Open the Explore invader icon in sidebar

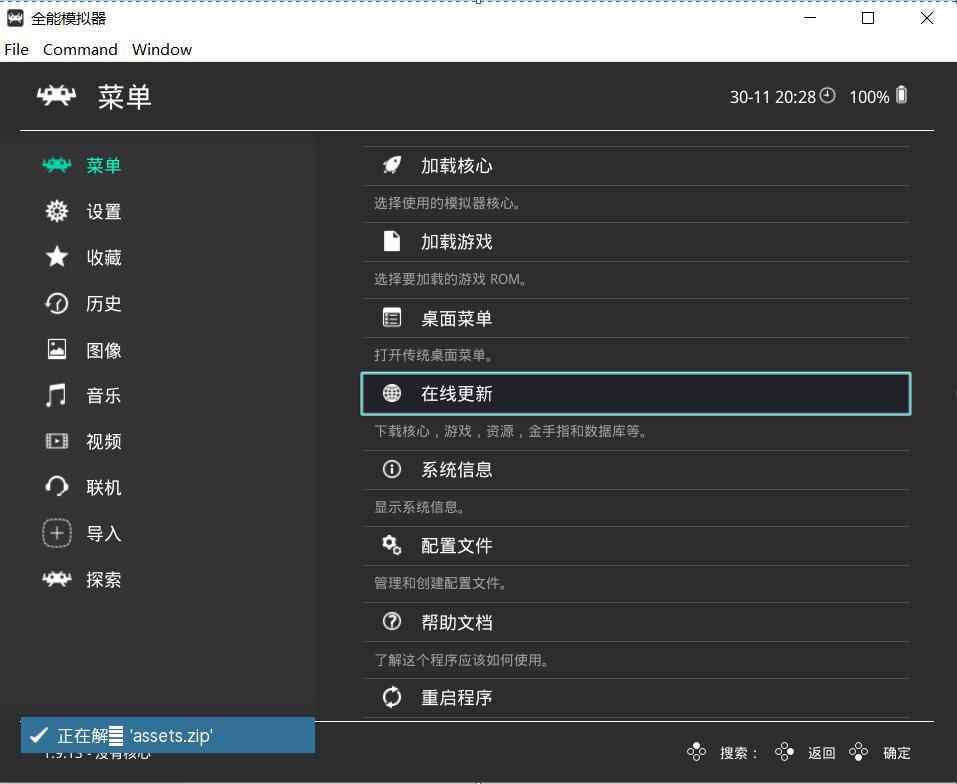click(x=57, y=579)
